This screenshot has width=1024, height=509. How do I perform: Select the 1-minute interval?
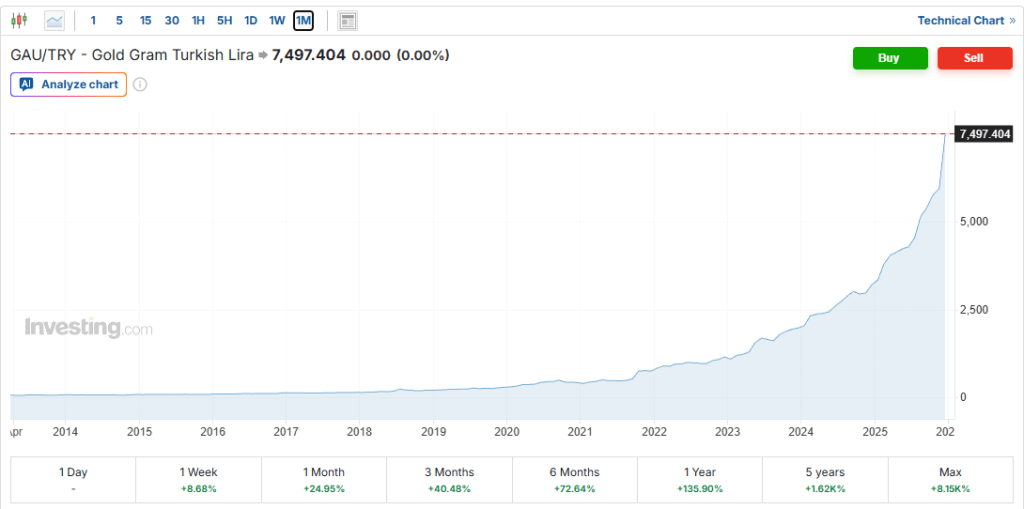point(94,20)
